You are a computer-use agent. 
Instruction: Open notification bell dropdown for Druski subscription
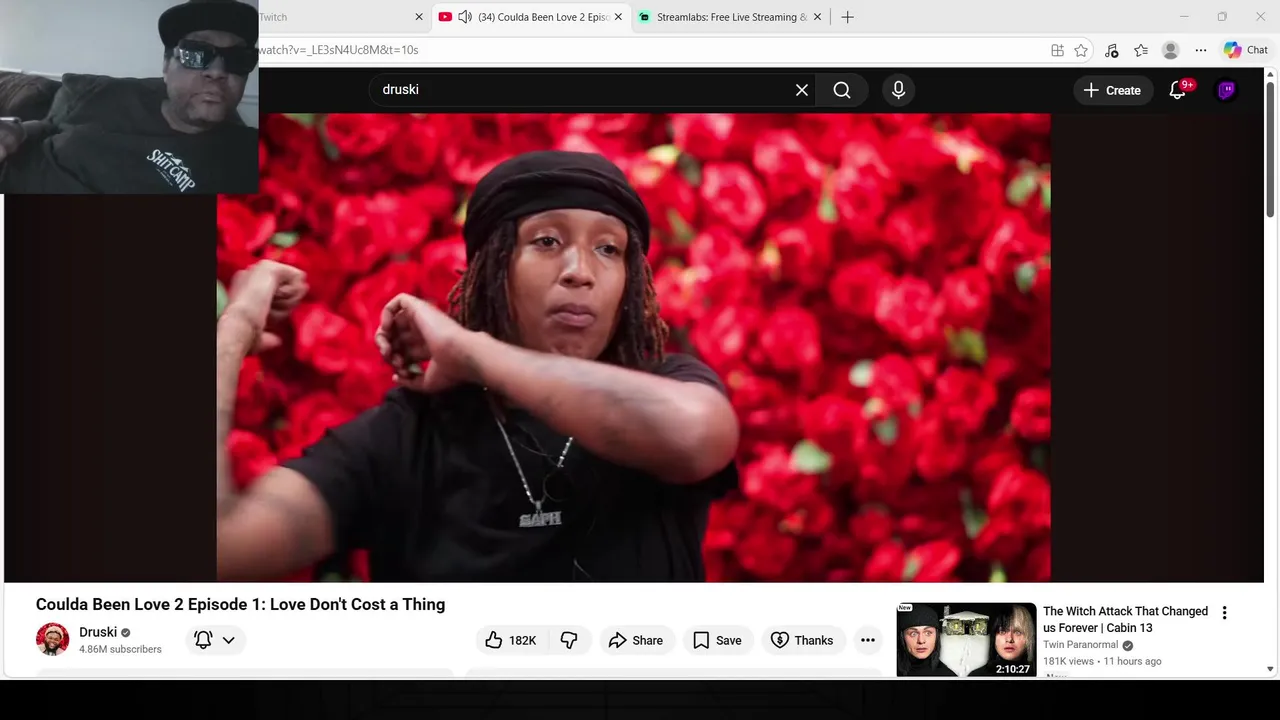point(215,640)
